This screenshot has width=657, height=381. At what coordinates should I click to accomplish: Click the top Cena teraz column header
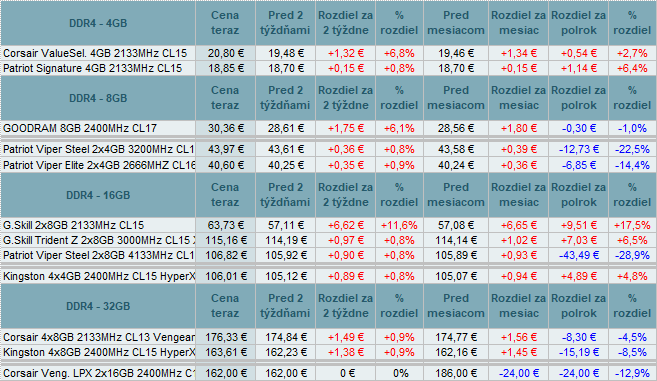[225, 23]
